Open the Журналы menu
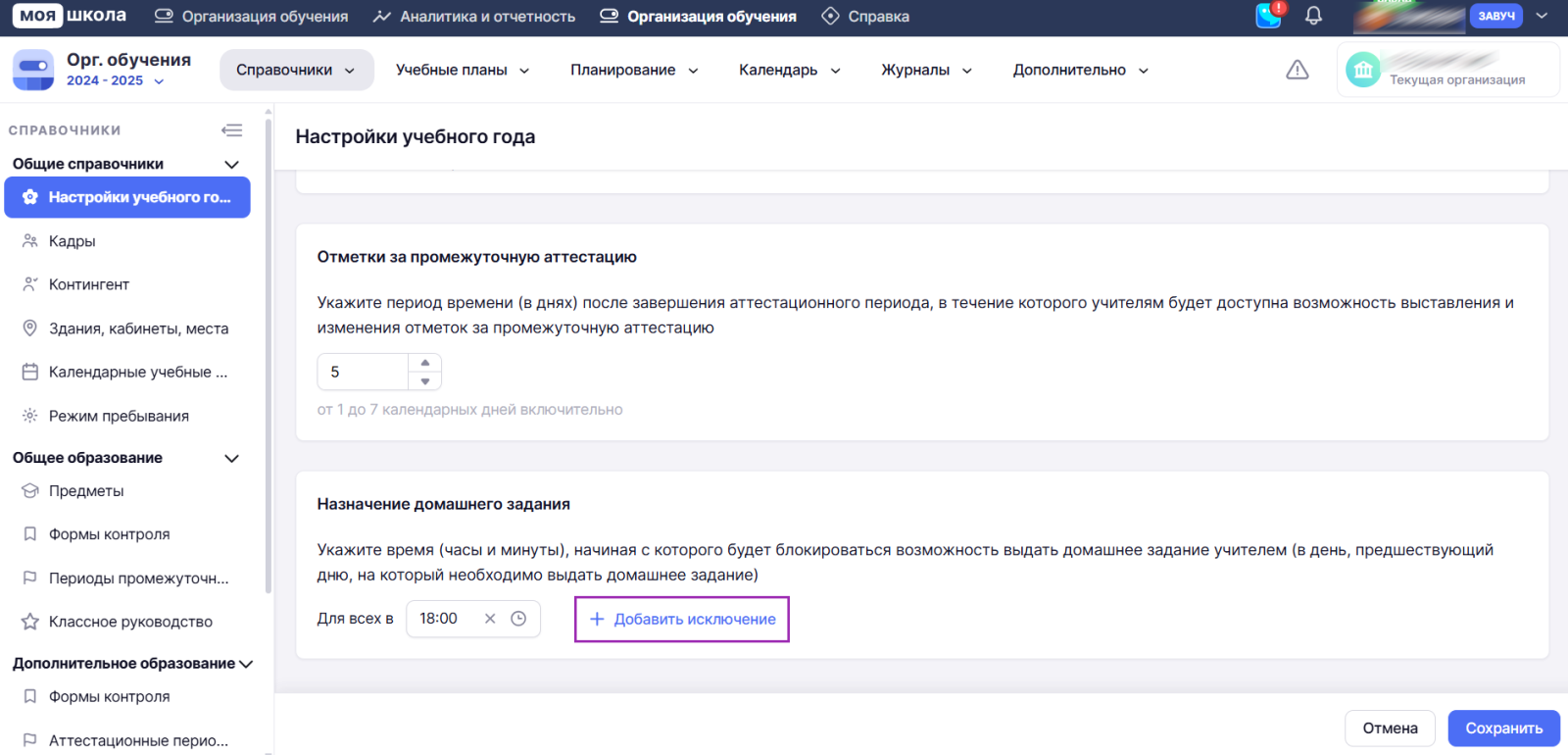Viewport: 1568px width, 755px height. (926, 70)
